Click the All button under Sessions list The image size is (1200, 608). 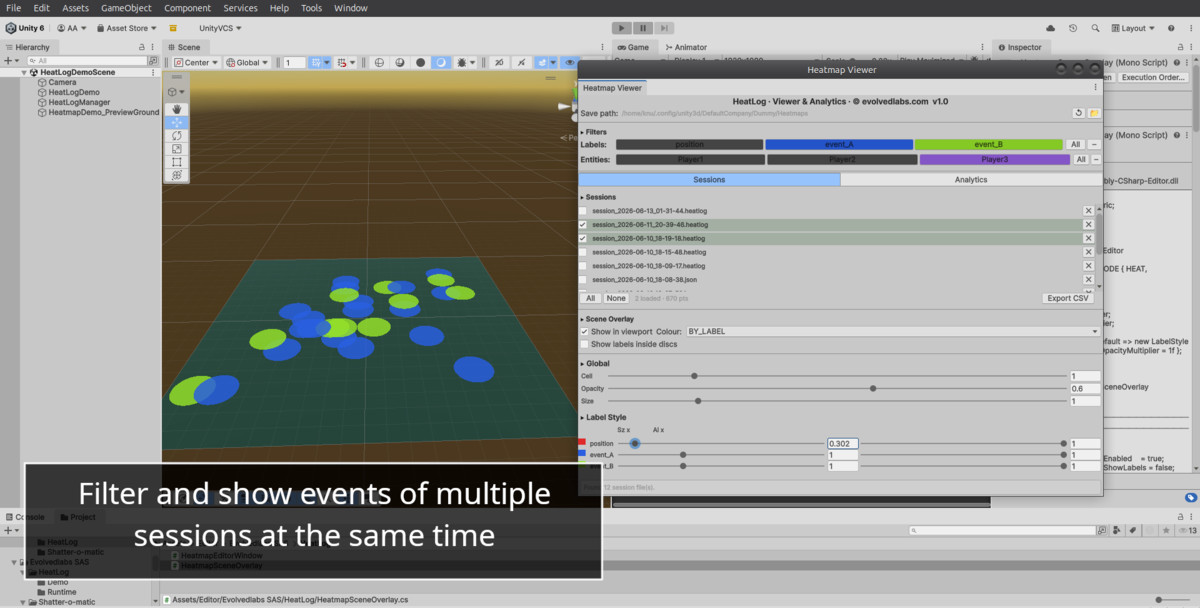click(x=591, y=298)
